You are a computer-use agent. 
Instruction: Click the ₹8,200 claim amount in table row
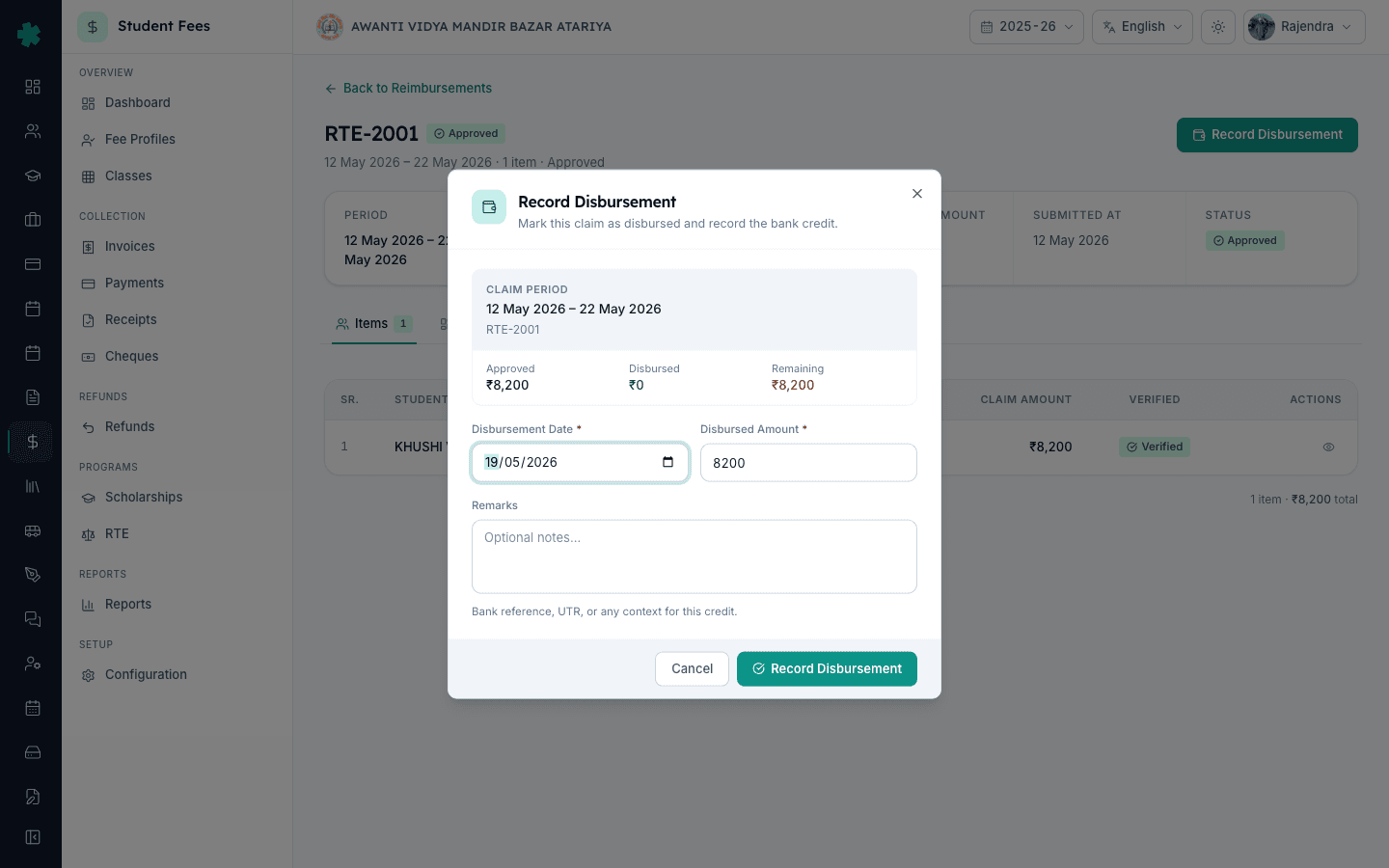tap(1050, 447)
